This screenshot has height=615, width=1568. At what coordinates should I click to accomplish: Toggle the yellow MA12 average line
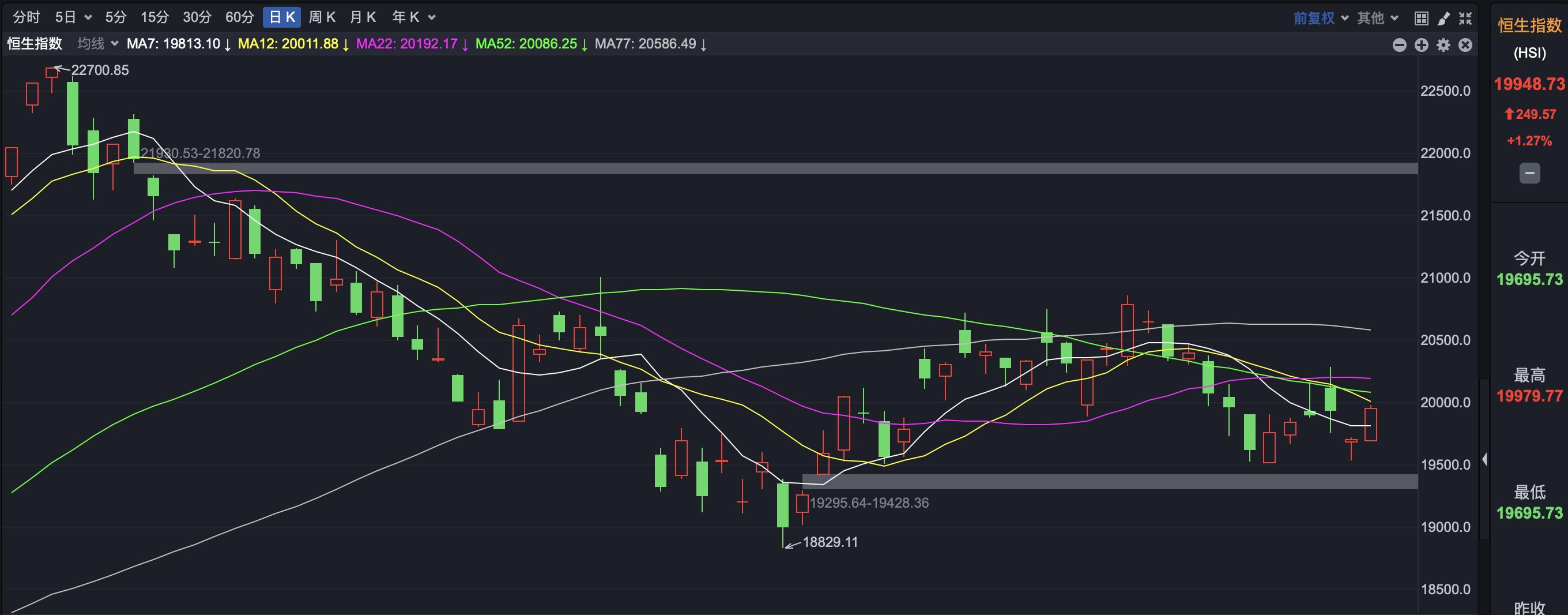[288, 44]
